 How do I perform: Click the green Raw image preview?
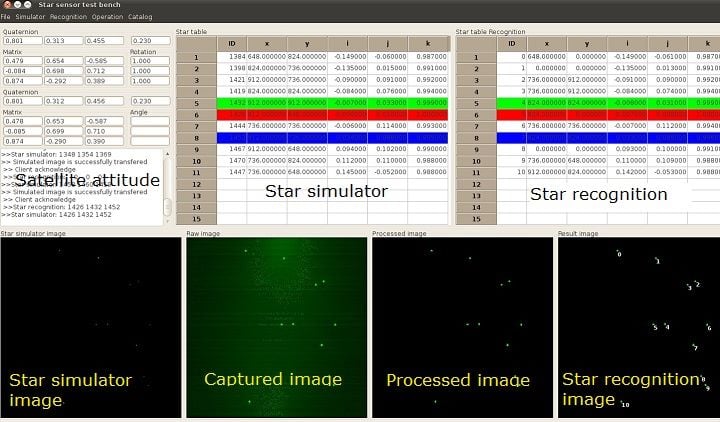(x=277, y=327)
